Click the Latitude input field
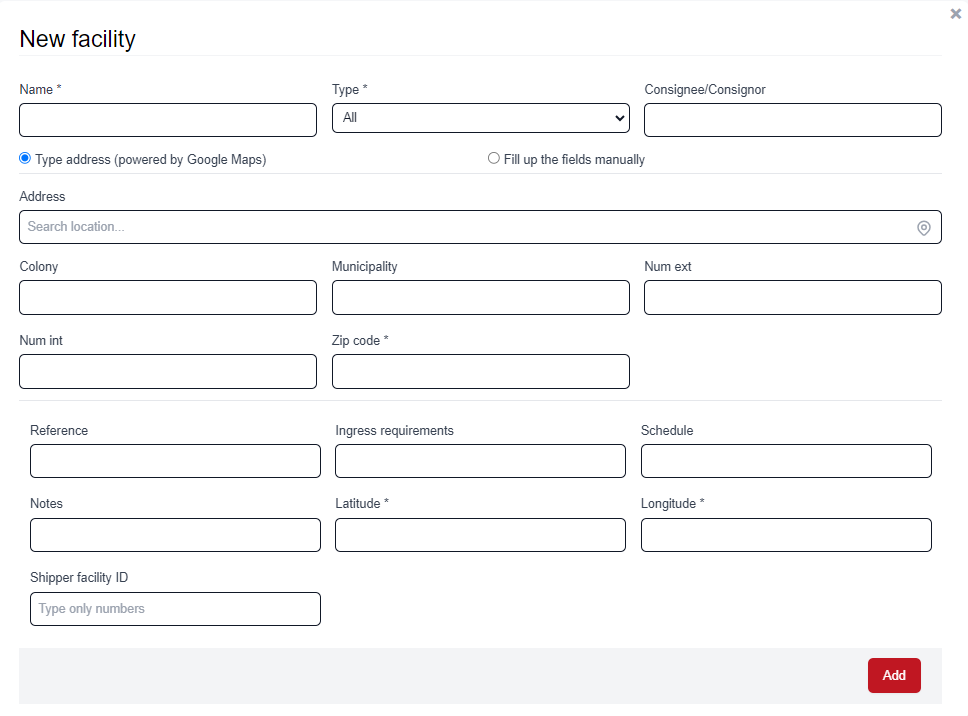 (481, 535)
